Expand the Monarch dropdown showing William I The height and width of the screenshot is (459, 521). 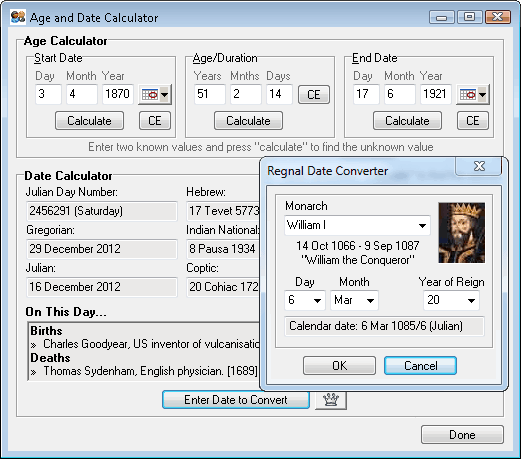(x=357, y=226)
